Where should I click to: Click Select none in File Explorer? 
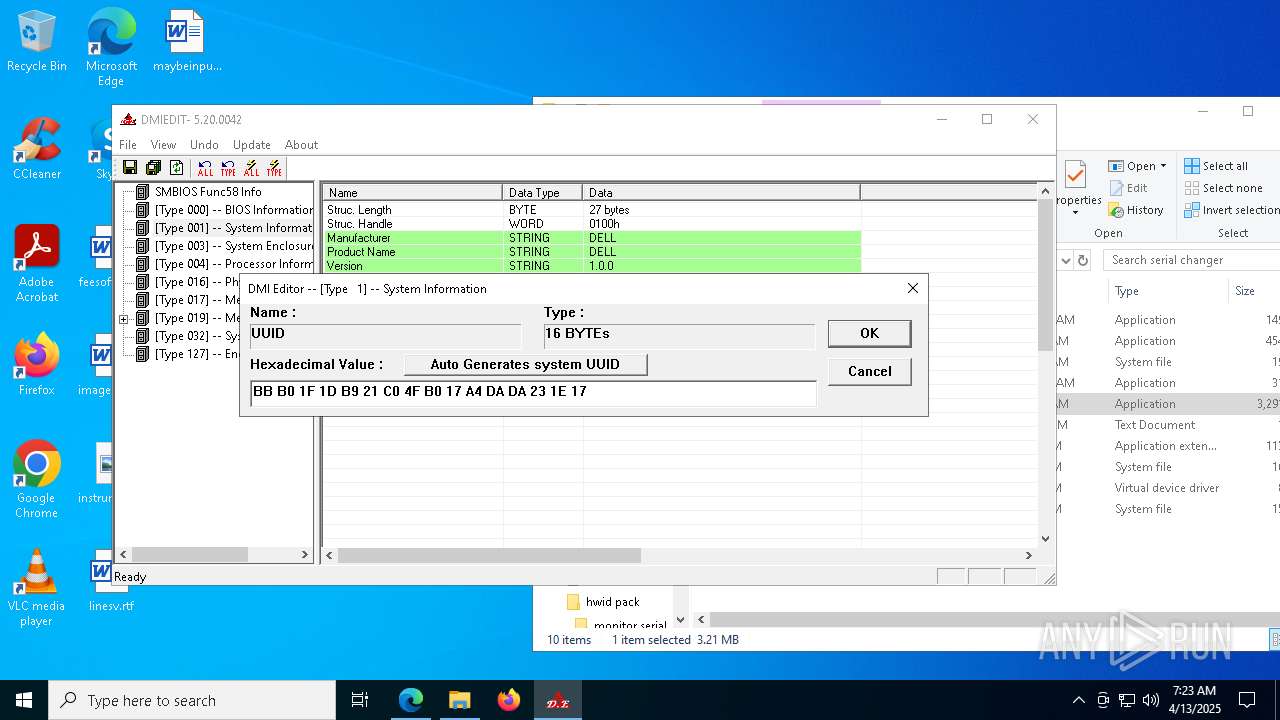click(1223, 188)
